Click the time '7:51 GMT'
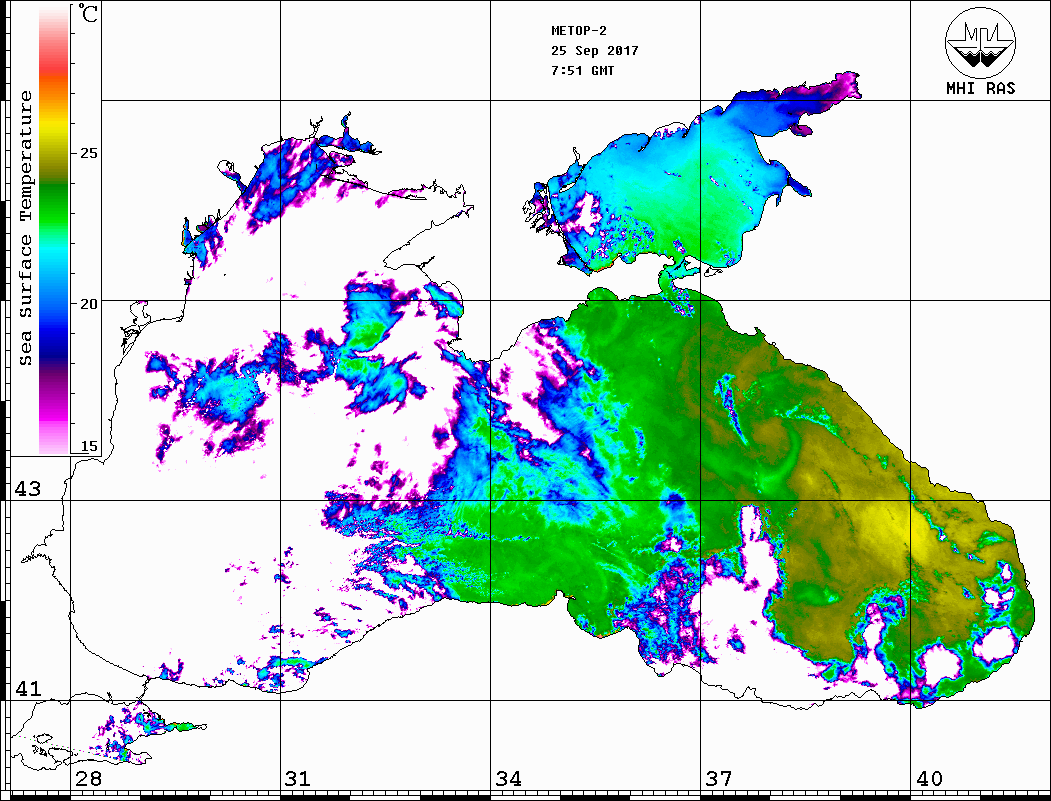This screenshot has height=801, width=1051. [582, 70]
